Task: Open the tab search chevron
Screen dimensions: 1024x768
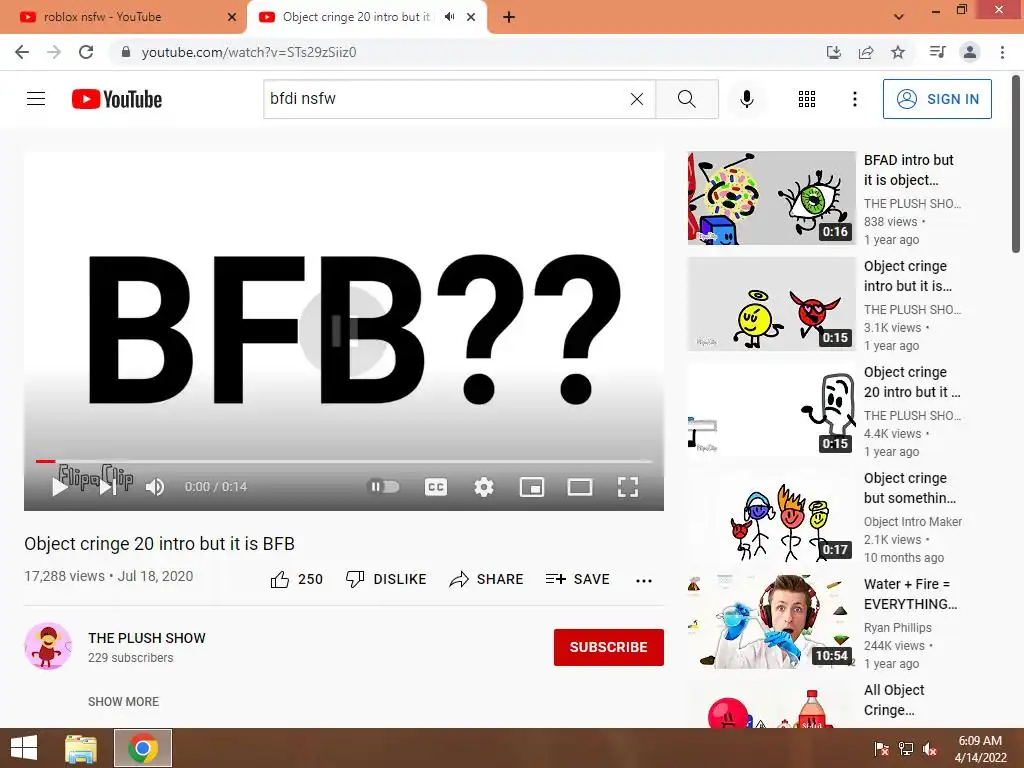Action: point(899,17)
